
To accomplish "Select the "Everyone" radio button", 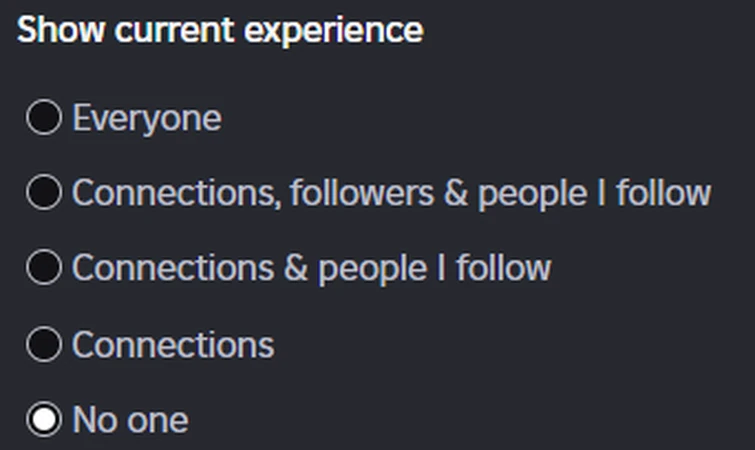I will [x=44, y=118].
